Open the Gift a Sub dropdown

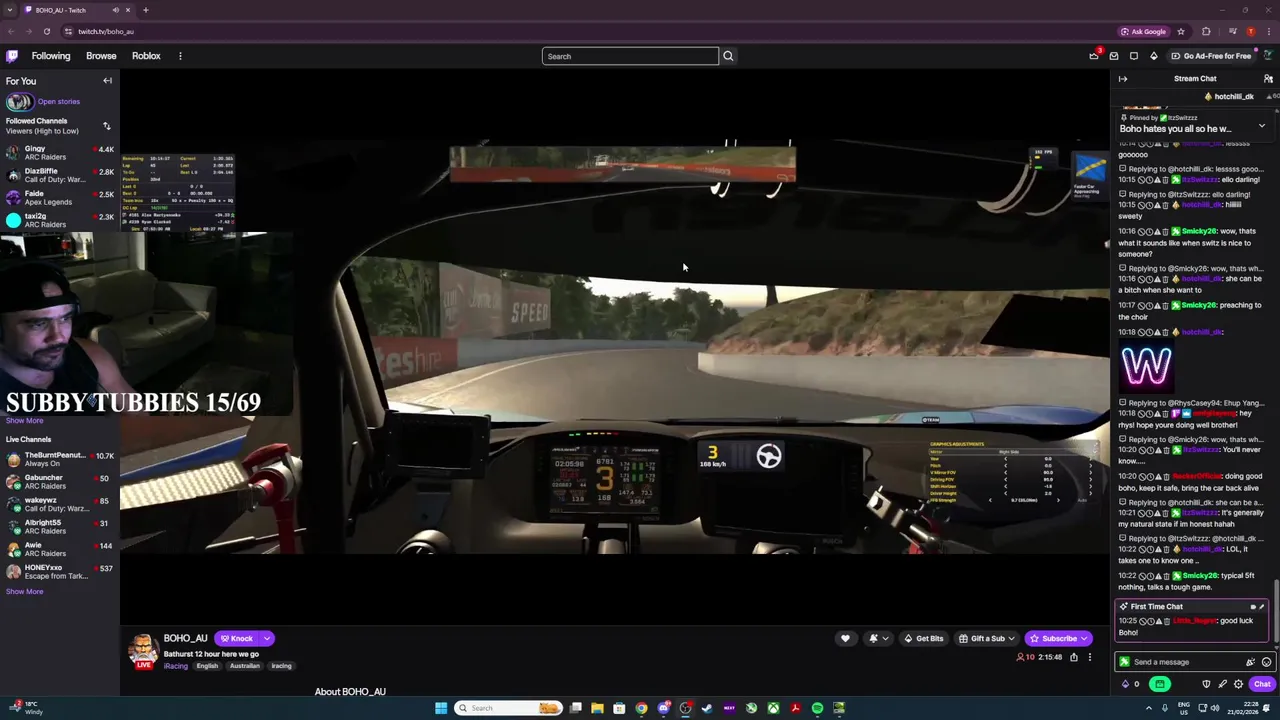click(986, 639)
